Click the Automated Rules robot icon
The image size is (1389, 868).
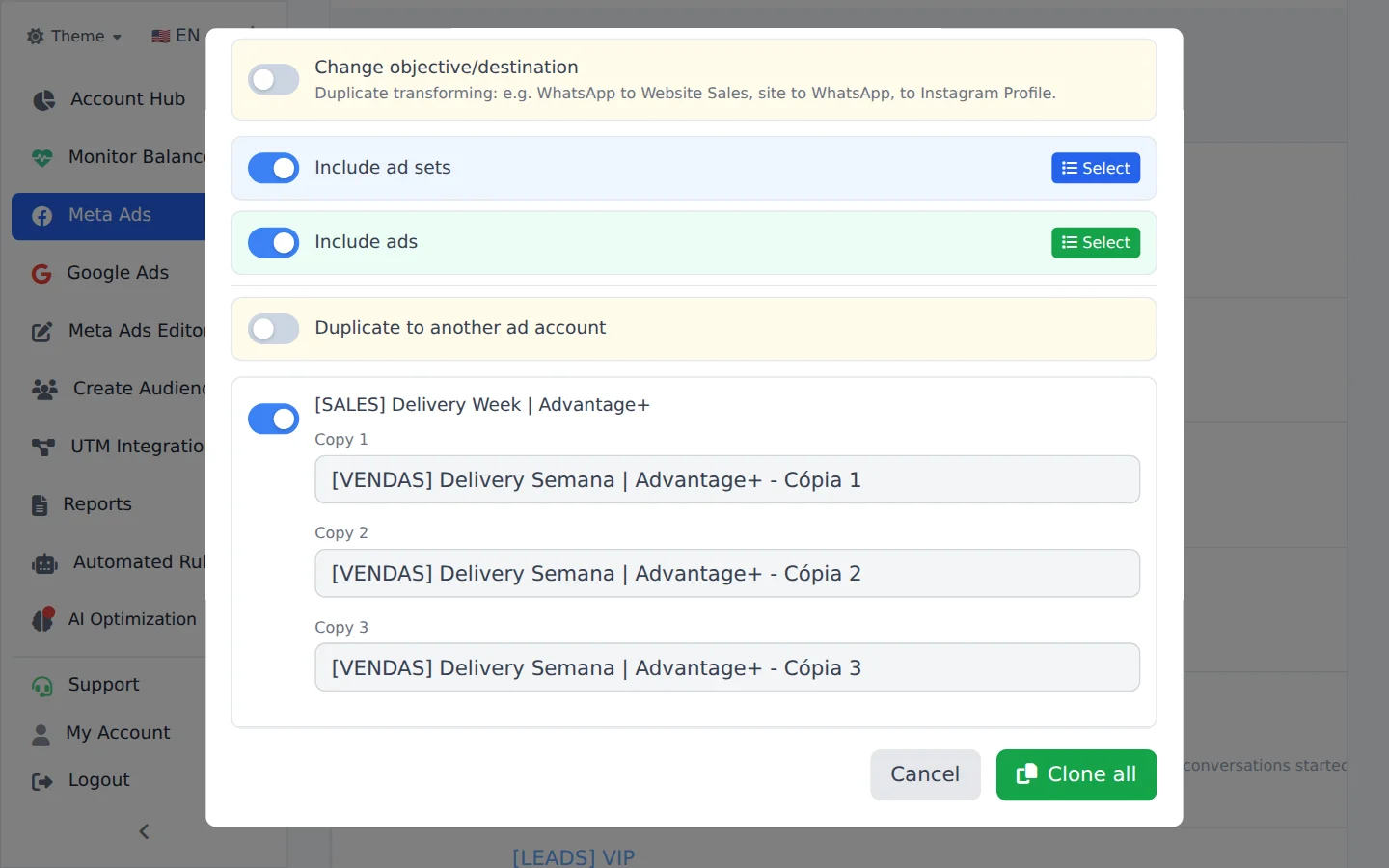click(x=44, y=563)
